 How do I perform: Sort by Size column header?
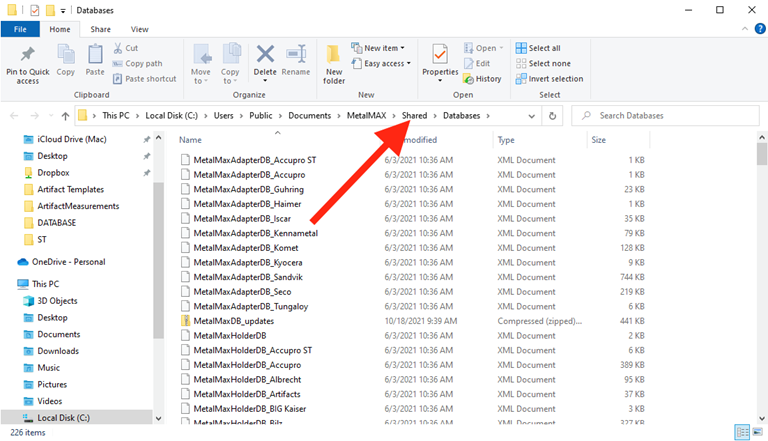tap(599, 140)
